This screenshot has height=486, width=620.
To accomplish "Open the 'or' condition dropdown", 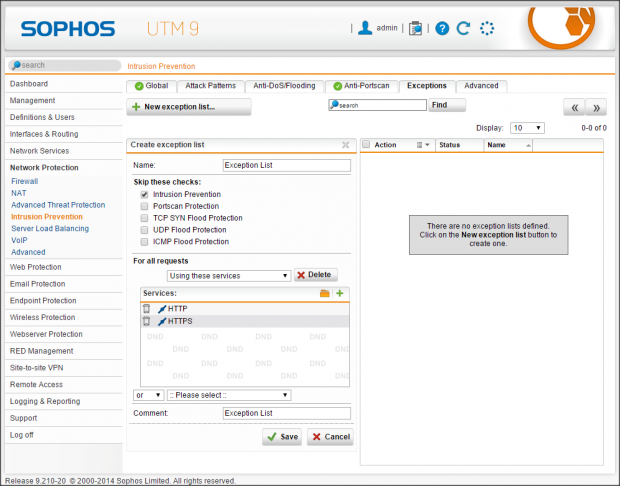I will pos(148,395).
